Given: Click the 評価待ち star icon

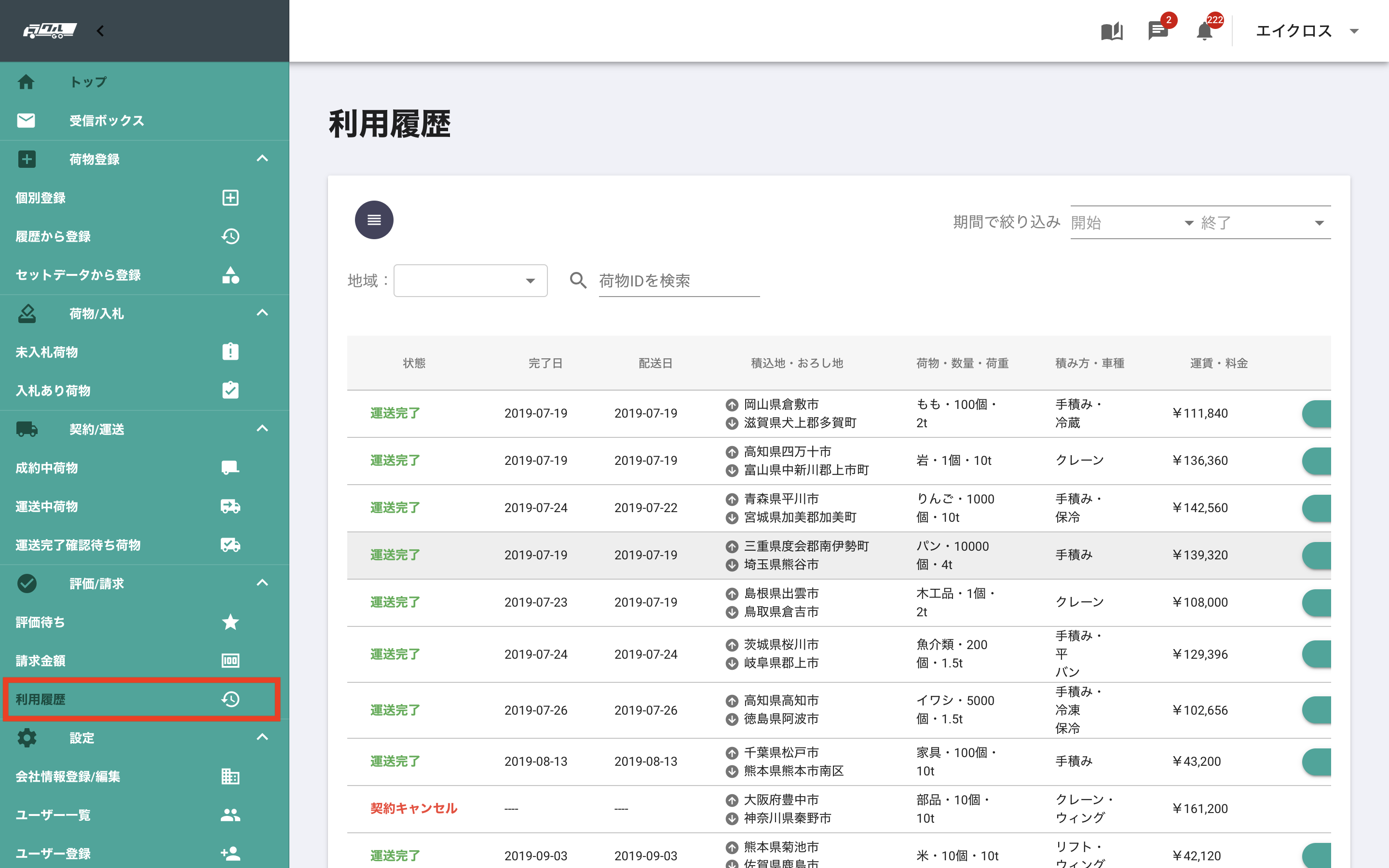Looking at the screenshot, I should tap(230, 622).
